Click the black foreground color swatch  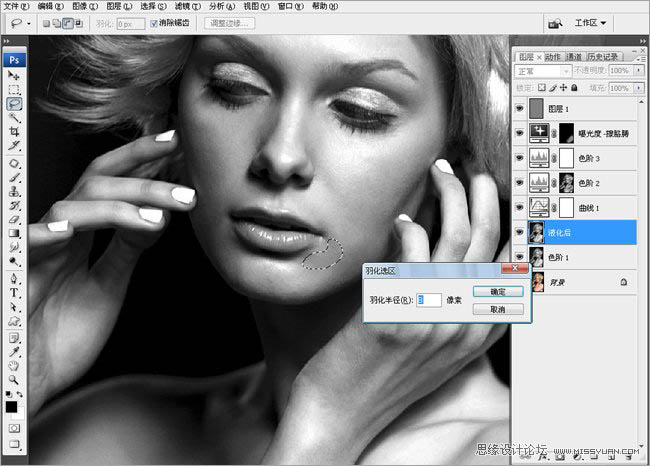(x=11, y=406)
